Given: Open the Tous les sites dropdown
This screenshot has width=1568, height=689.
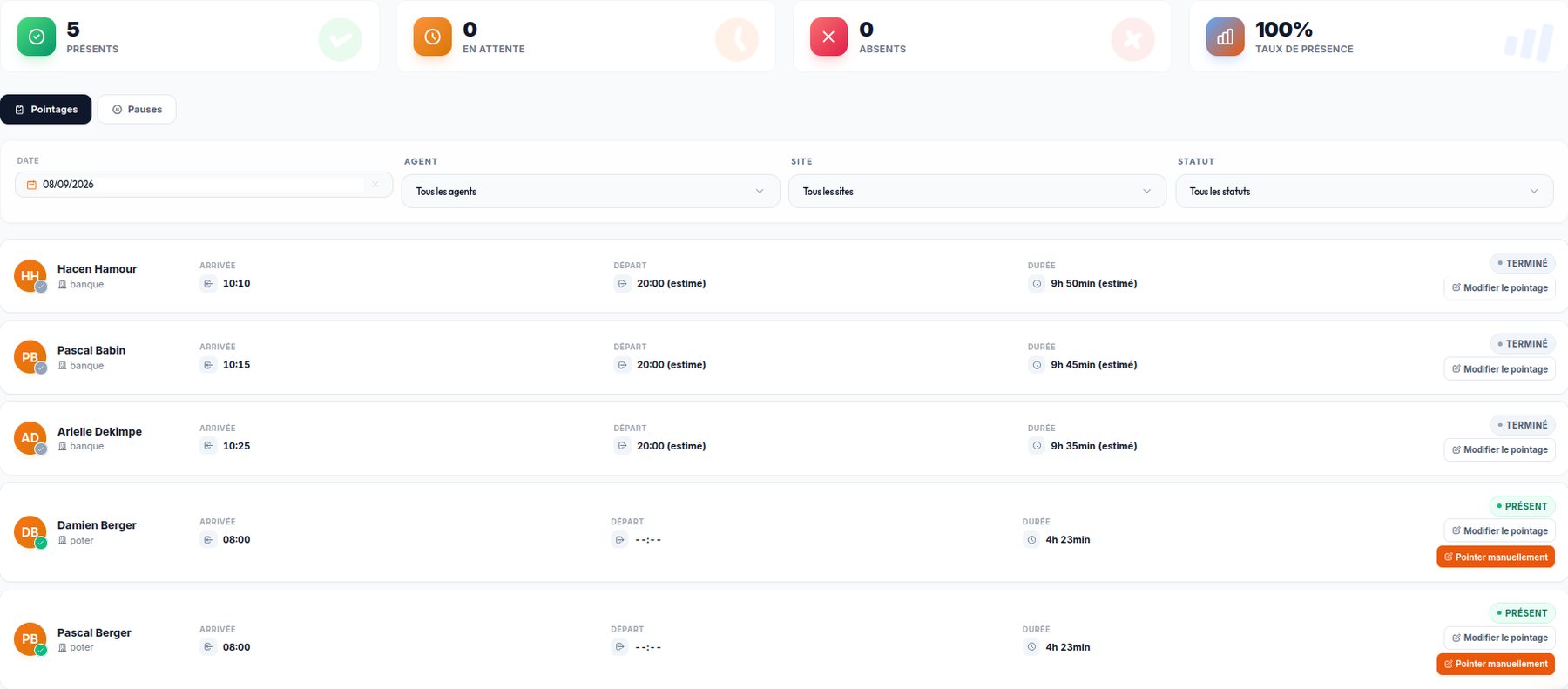Looking at the screenshot, I should click(x=977, y=192).
